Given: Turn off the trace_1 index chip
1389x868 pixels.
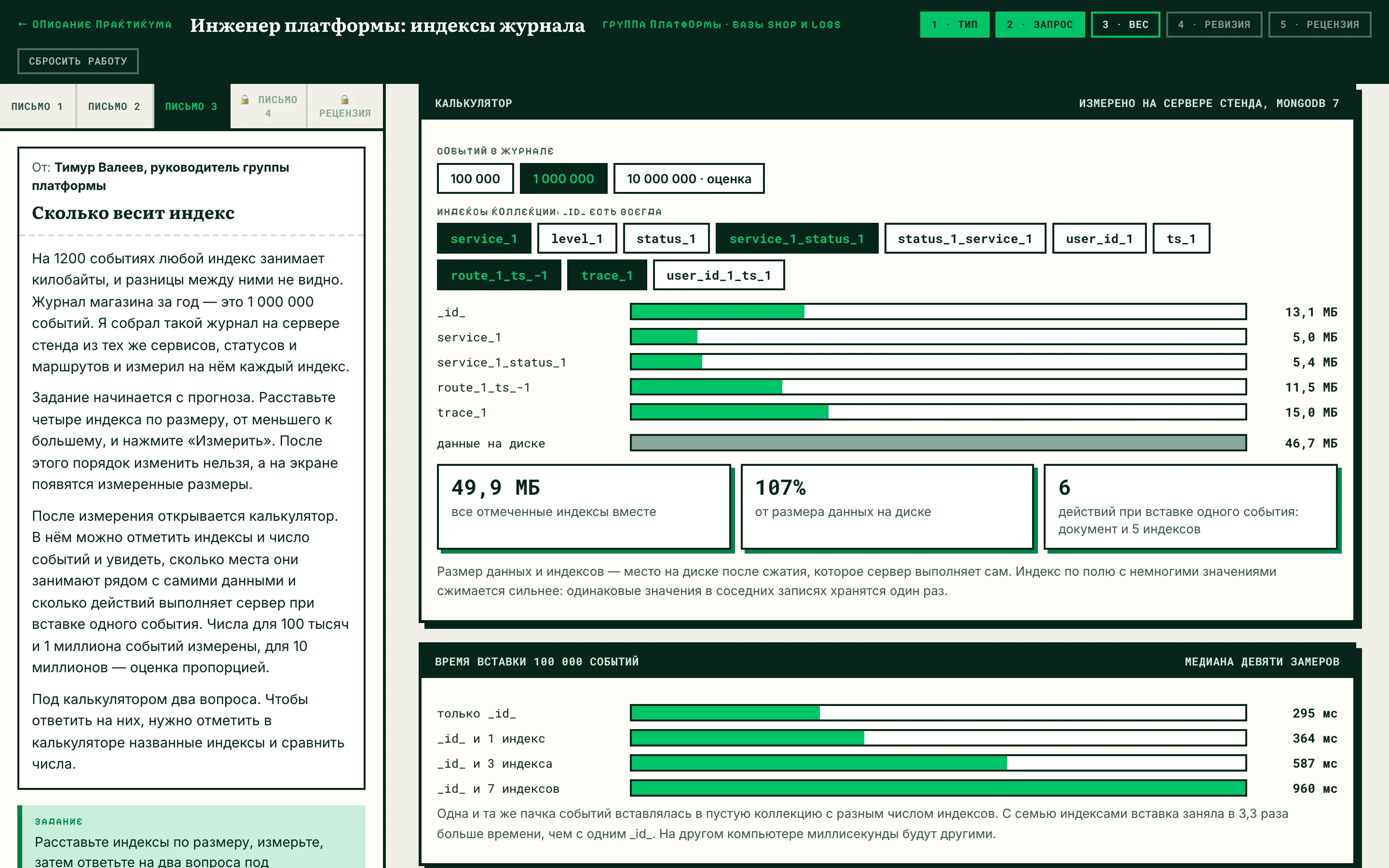Looking at the screenshot, I should pos(607,275).
